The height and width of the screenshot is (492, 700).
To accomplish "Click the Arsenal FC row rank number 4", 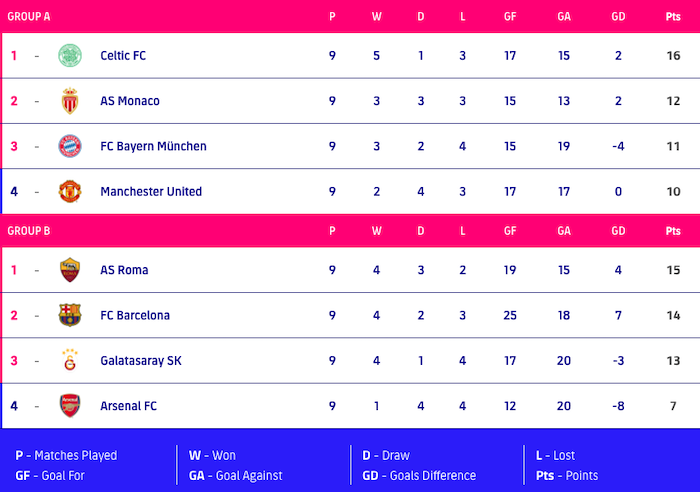I will point(14,406).
